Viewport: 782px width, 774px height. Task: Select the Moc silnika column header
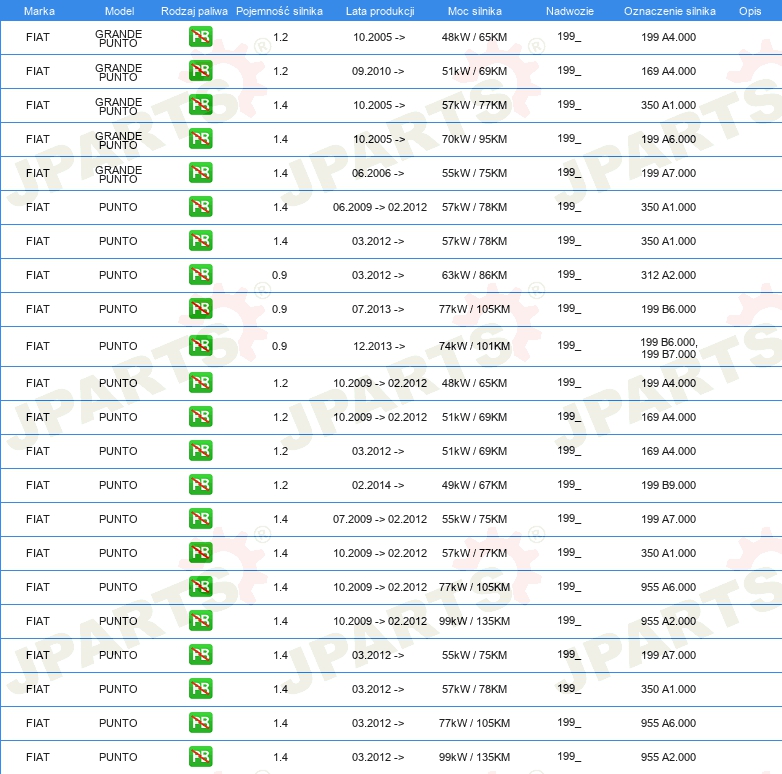point(475,11)
